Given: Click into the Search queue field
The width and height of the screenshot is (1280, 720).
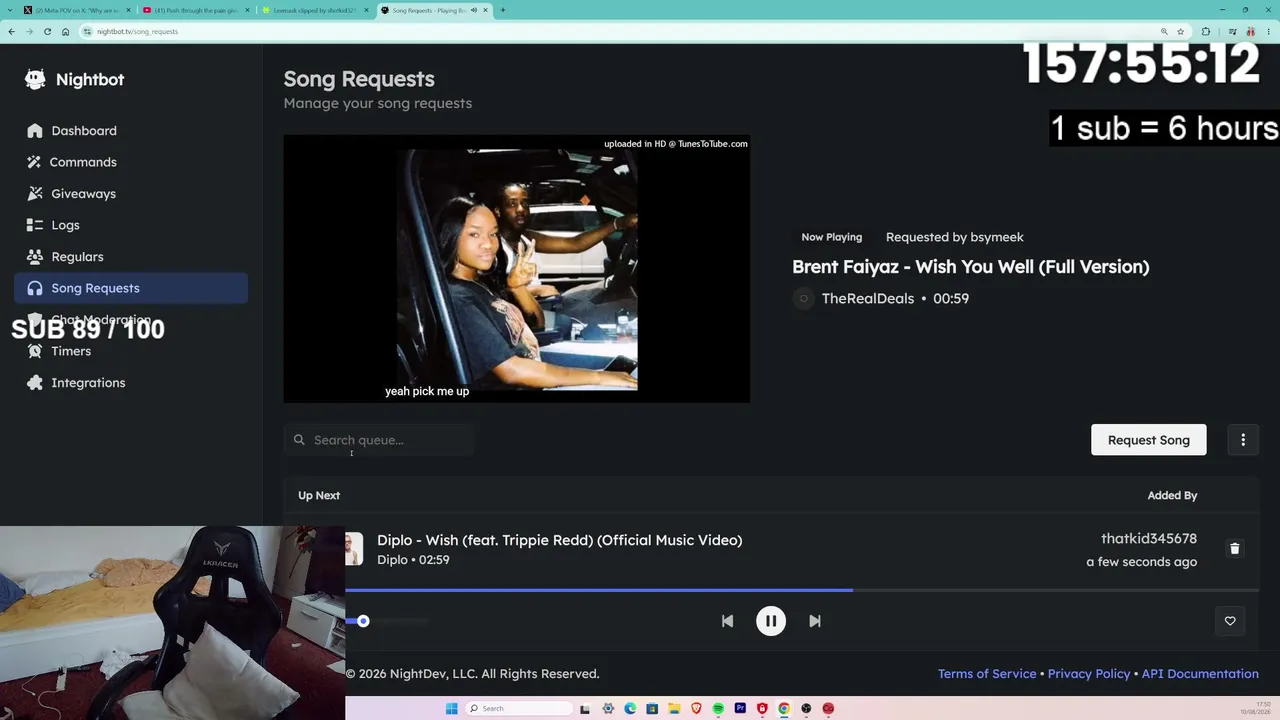Looking at the screenshot, I should point(380,440).
